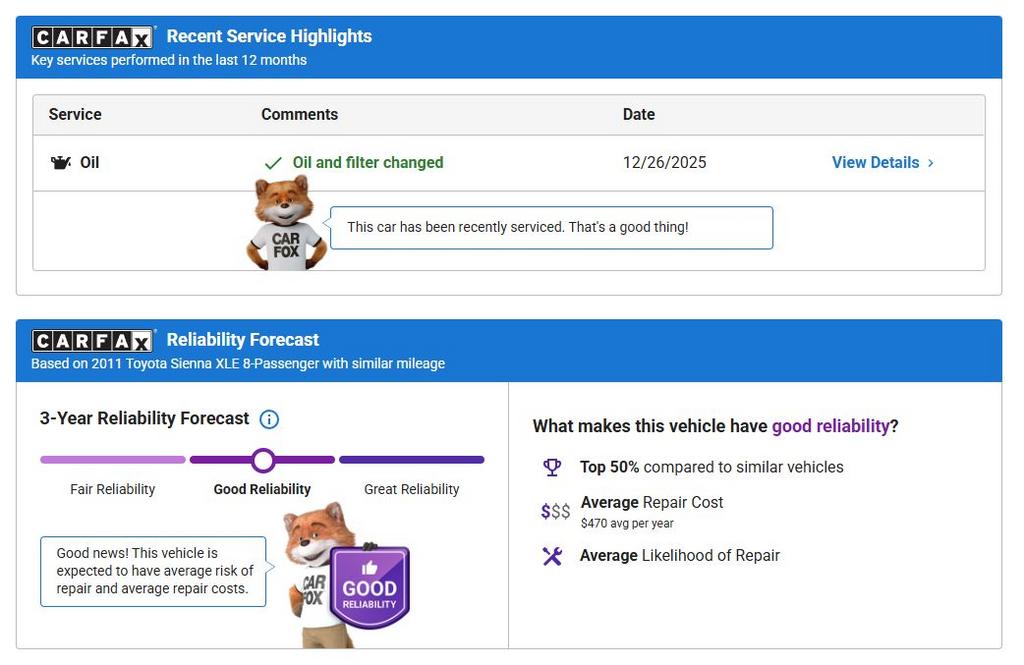Click the trophy icon next to Top 50%

coord(552,467)
